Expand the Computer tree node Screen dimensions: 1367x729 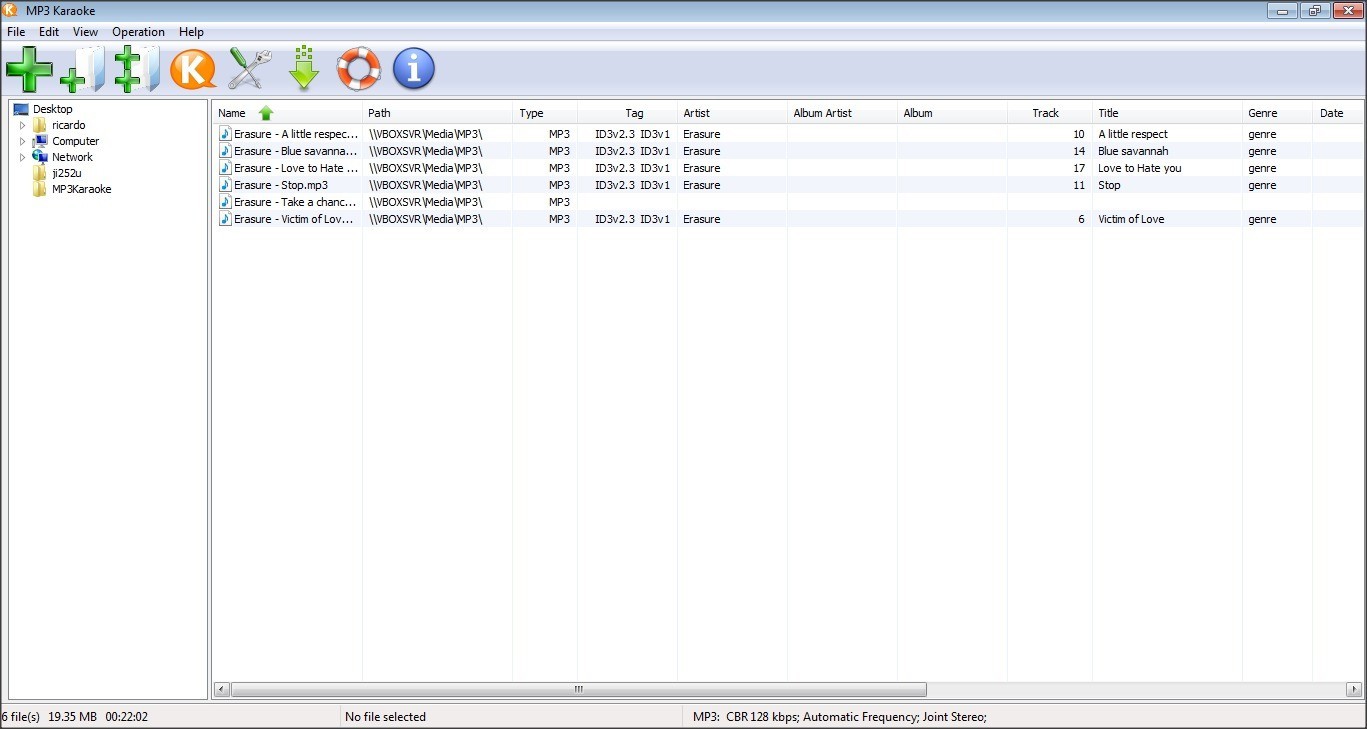(x=22, y=141)
